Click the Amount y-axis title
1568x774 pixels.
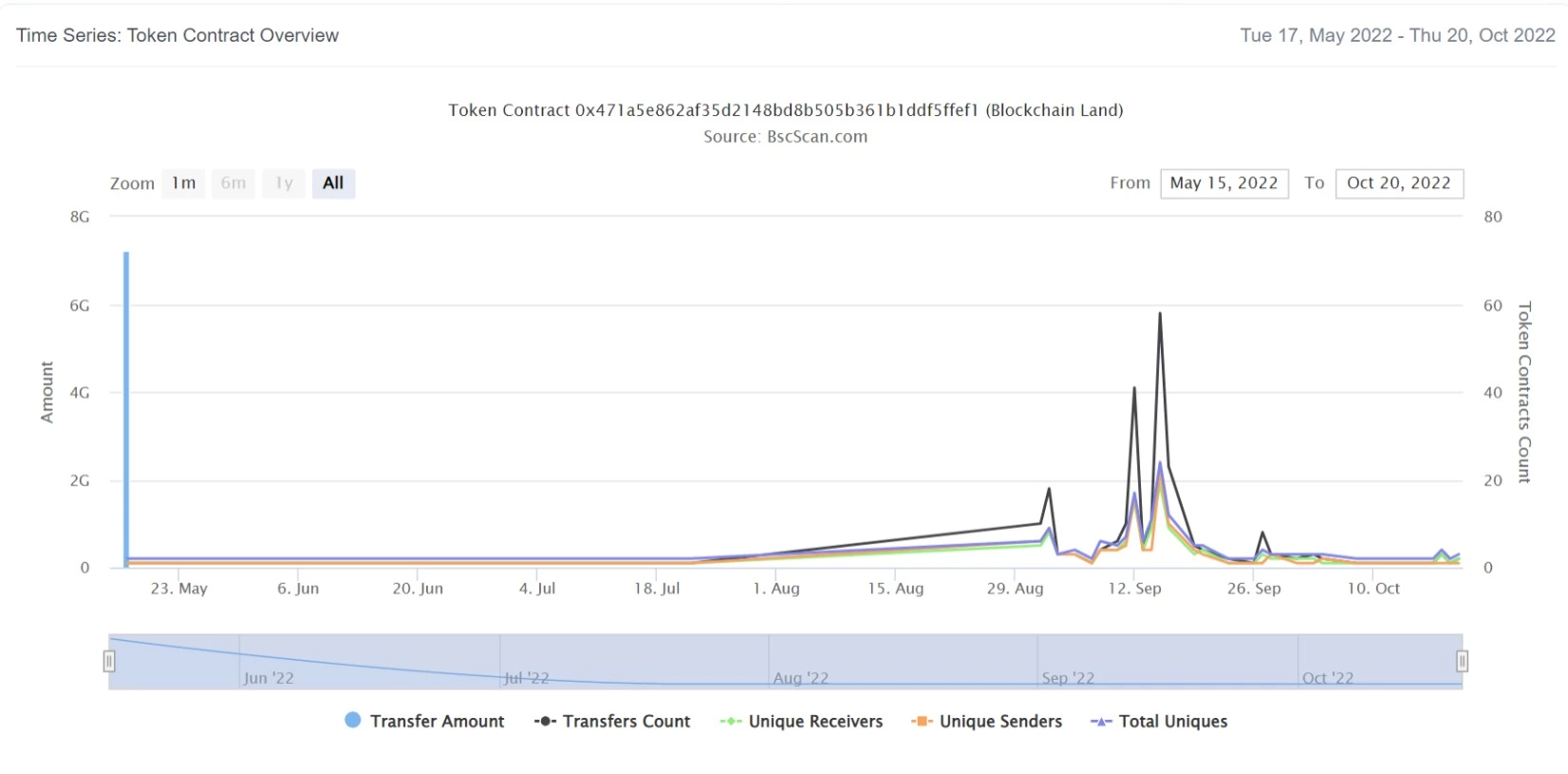[47, 392]
